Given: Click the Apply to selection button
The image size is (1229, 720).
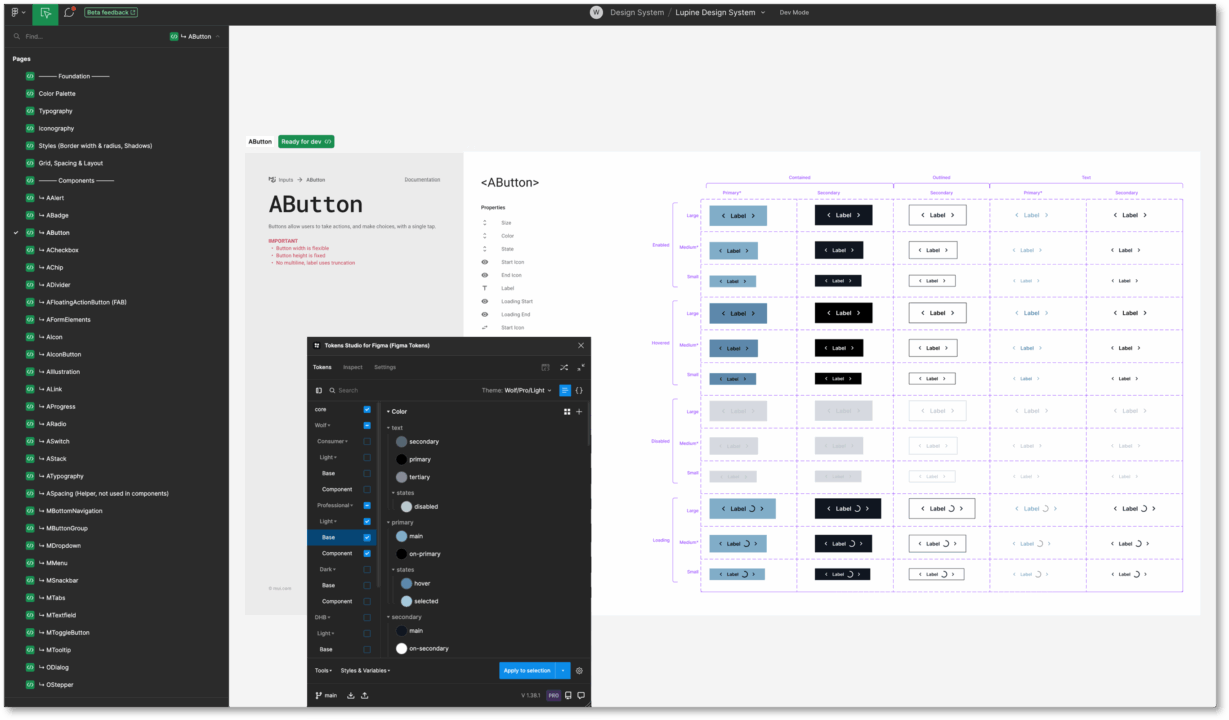Looking at the screenshot, I should (x=527, y=671).
